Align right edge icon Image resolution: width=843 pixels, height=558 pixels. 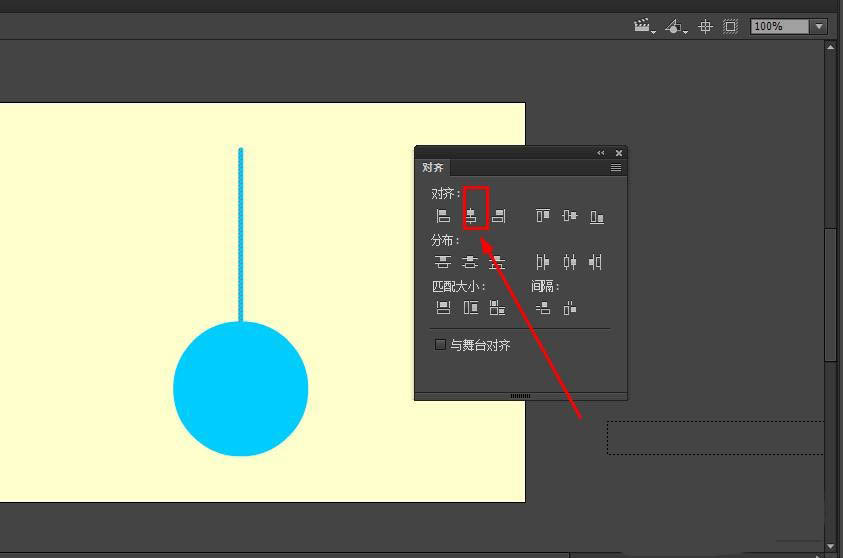click(498, 216)
